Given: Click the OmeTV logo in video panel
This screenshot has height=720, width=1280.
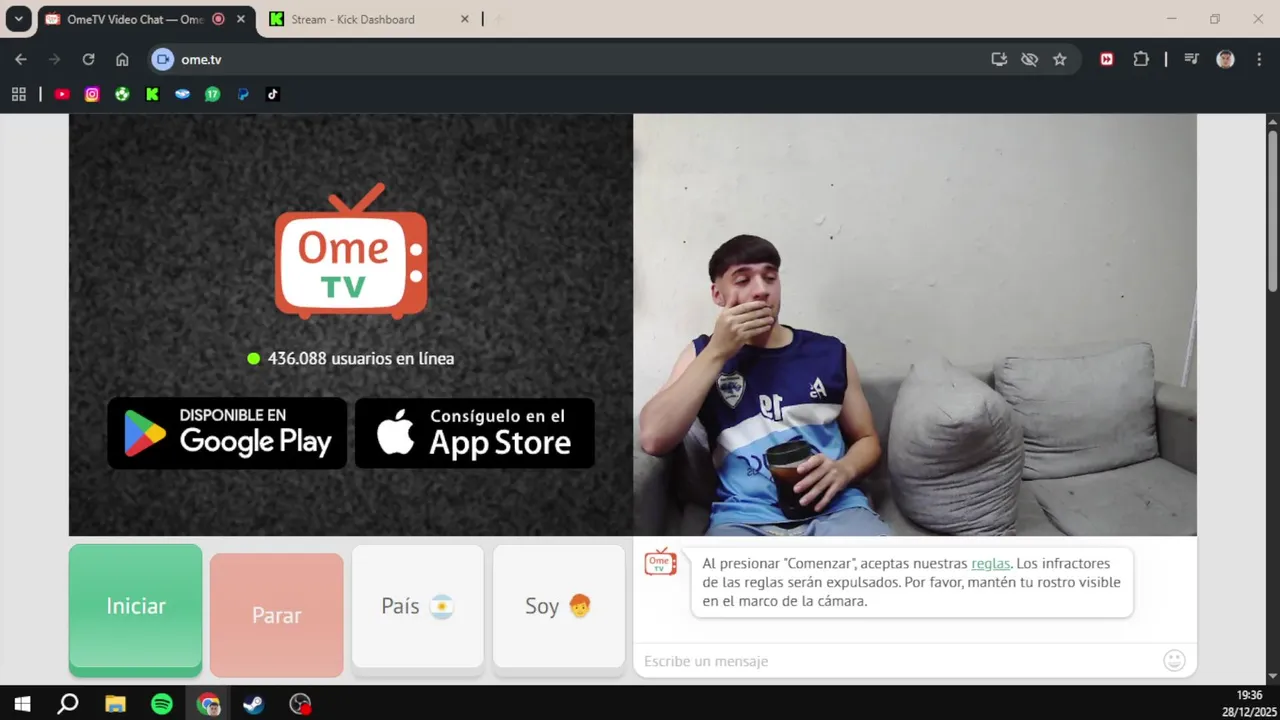Looking at the screenshot, I should click(351, 251).
